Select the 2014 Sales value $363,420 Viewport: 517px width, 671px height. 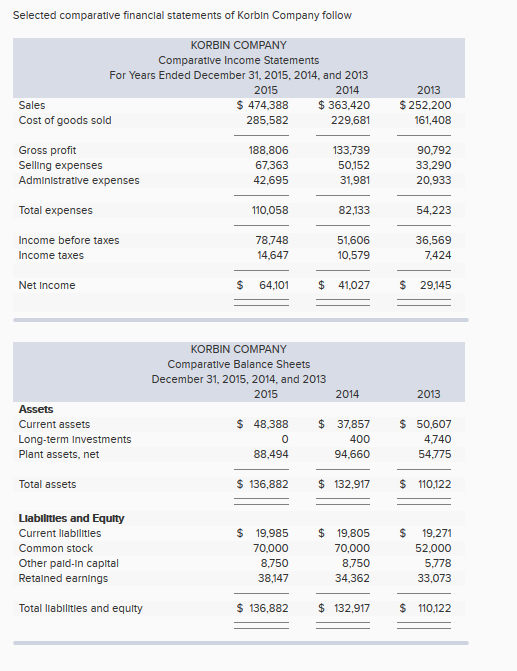click(x=344, y=105)
